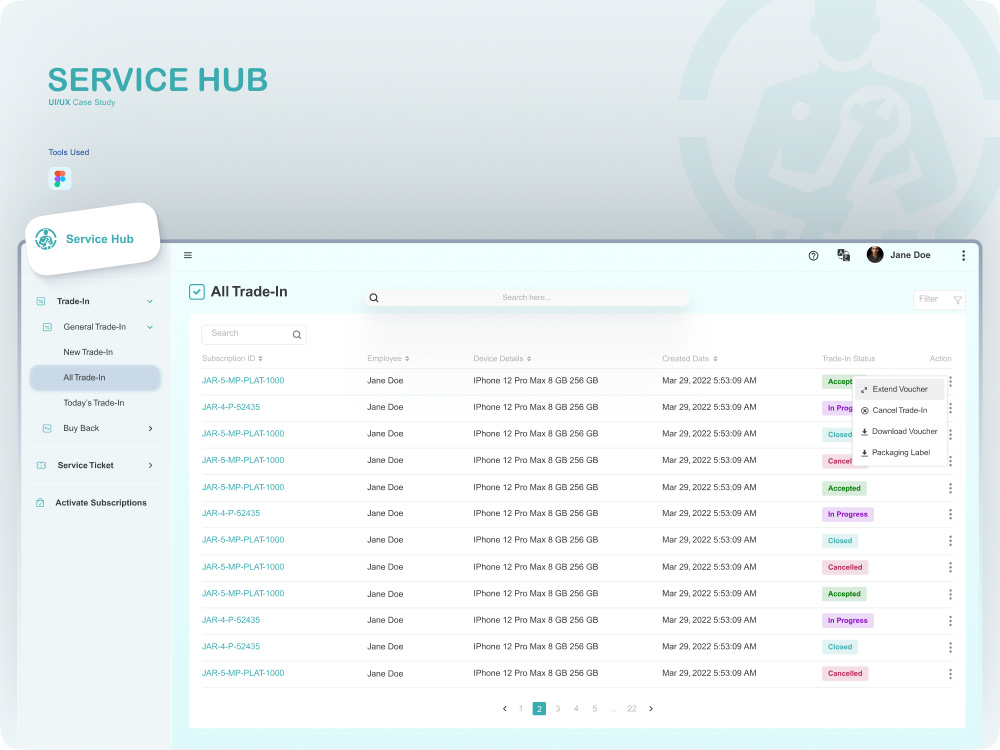Open Today's Trade-In in the sidebar

[94, 403]
